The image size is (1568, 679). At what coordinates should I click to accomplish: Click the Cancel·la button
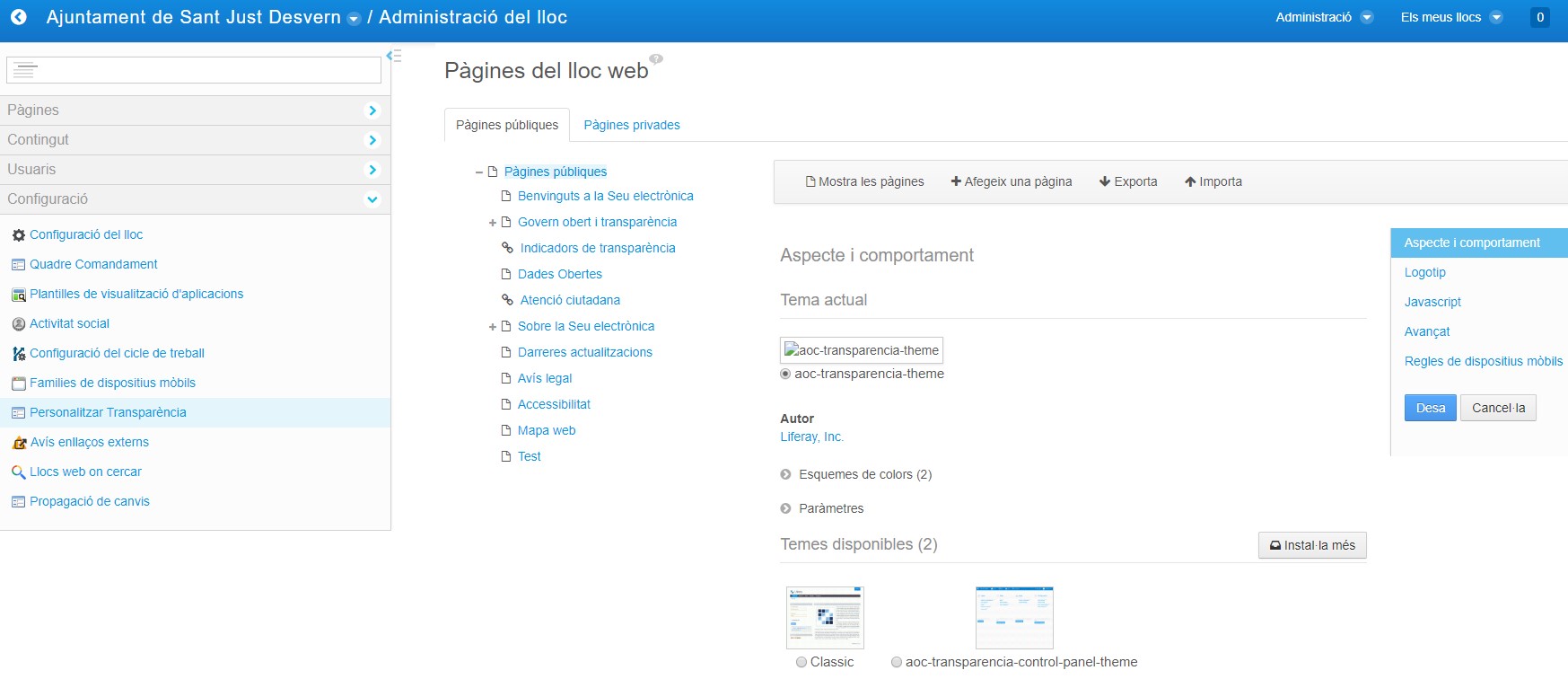(1498, 408)
